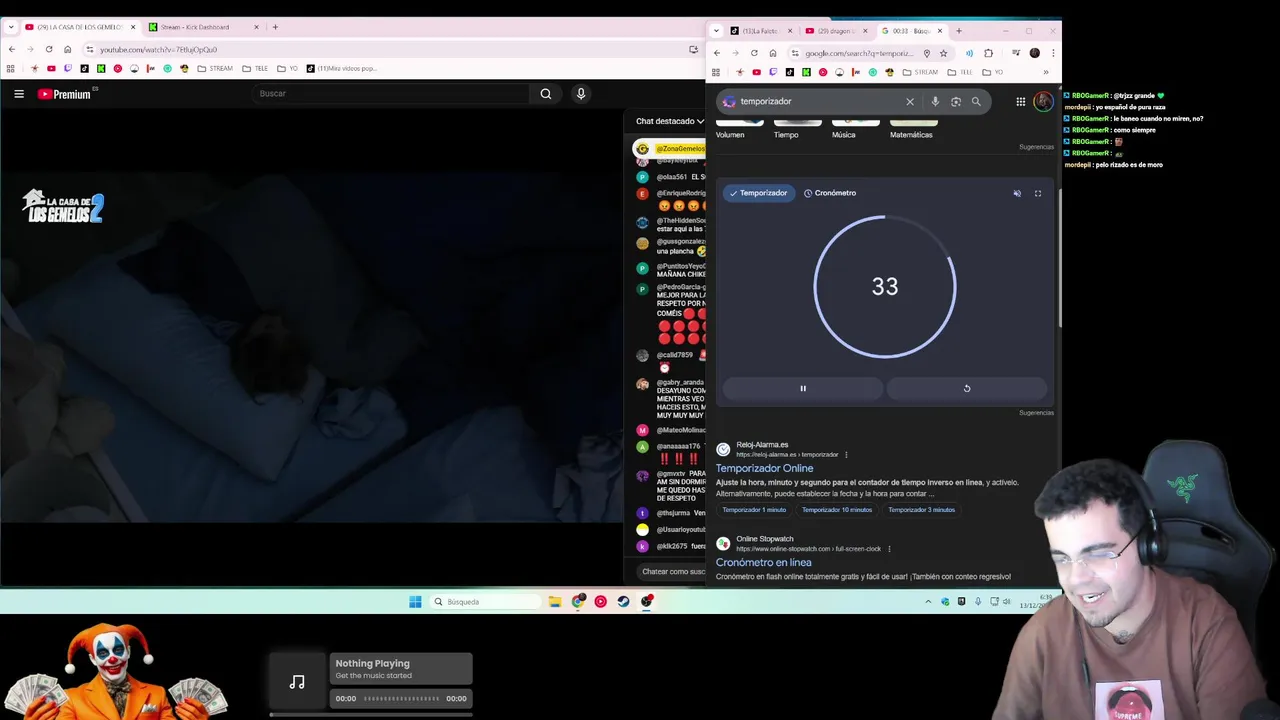Open the Google account avatar
Viewport: 1280px width, 720px height.
tap(1043, 102)
